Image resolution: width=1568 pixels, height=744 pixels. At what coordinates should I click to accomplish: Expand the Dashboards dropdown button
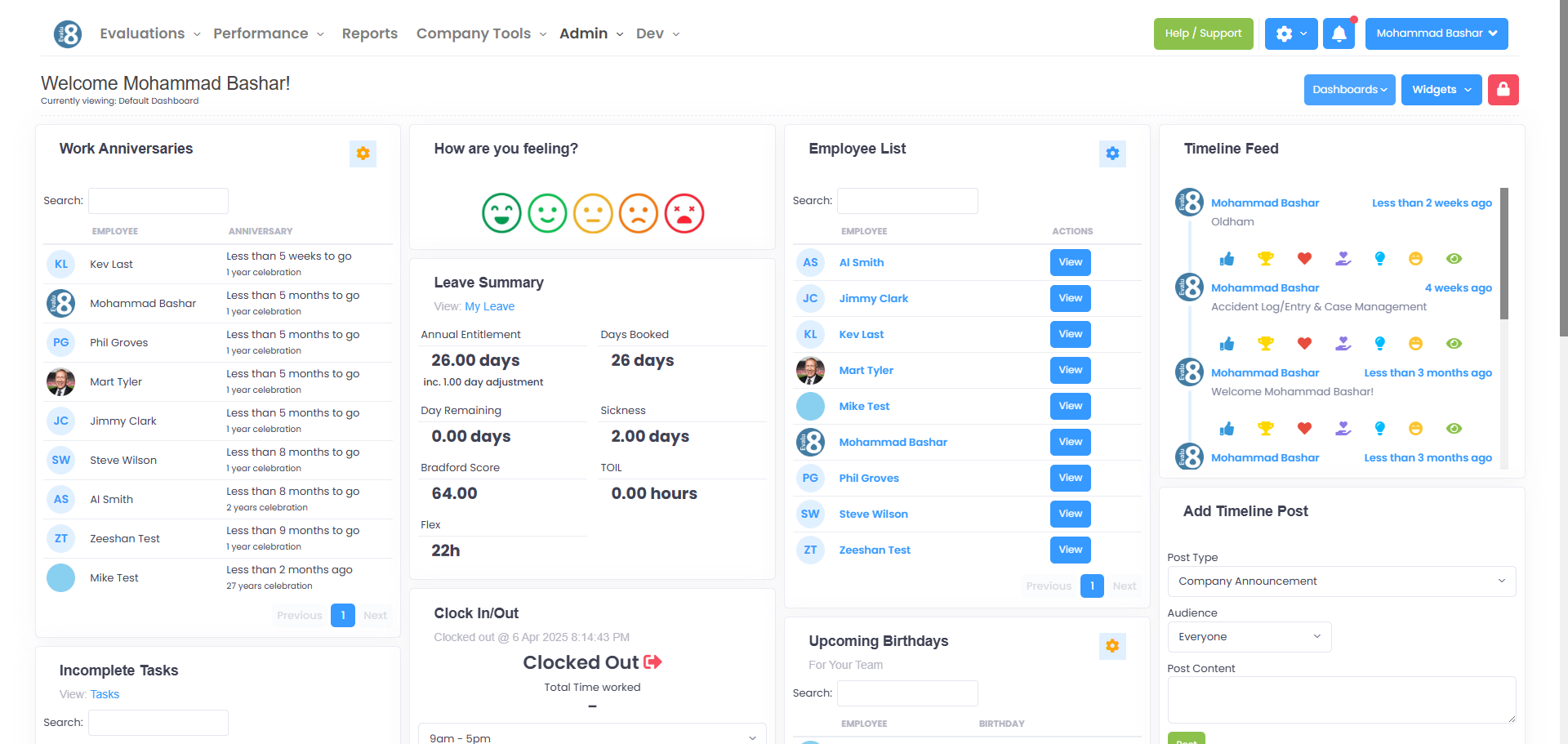(x=1349, y=90)
